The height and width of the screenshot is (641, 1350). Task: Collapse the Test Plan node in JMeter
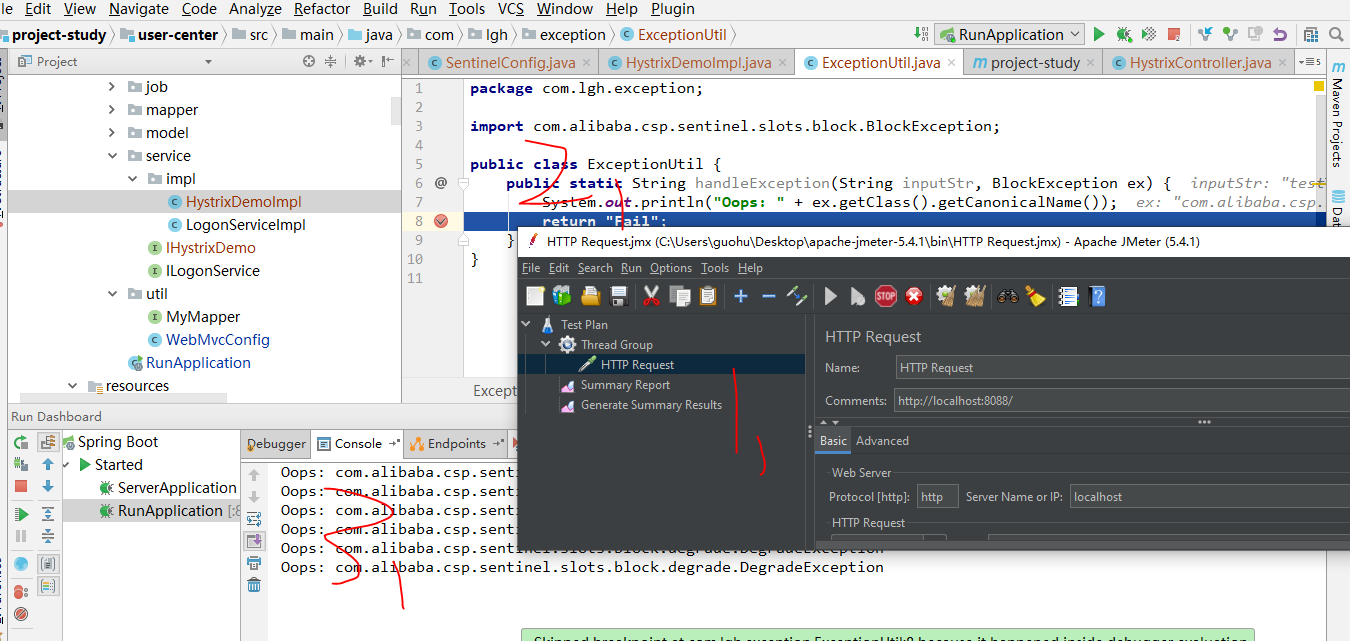(x=527, y=324)
